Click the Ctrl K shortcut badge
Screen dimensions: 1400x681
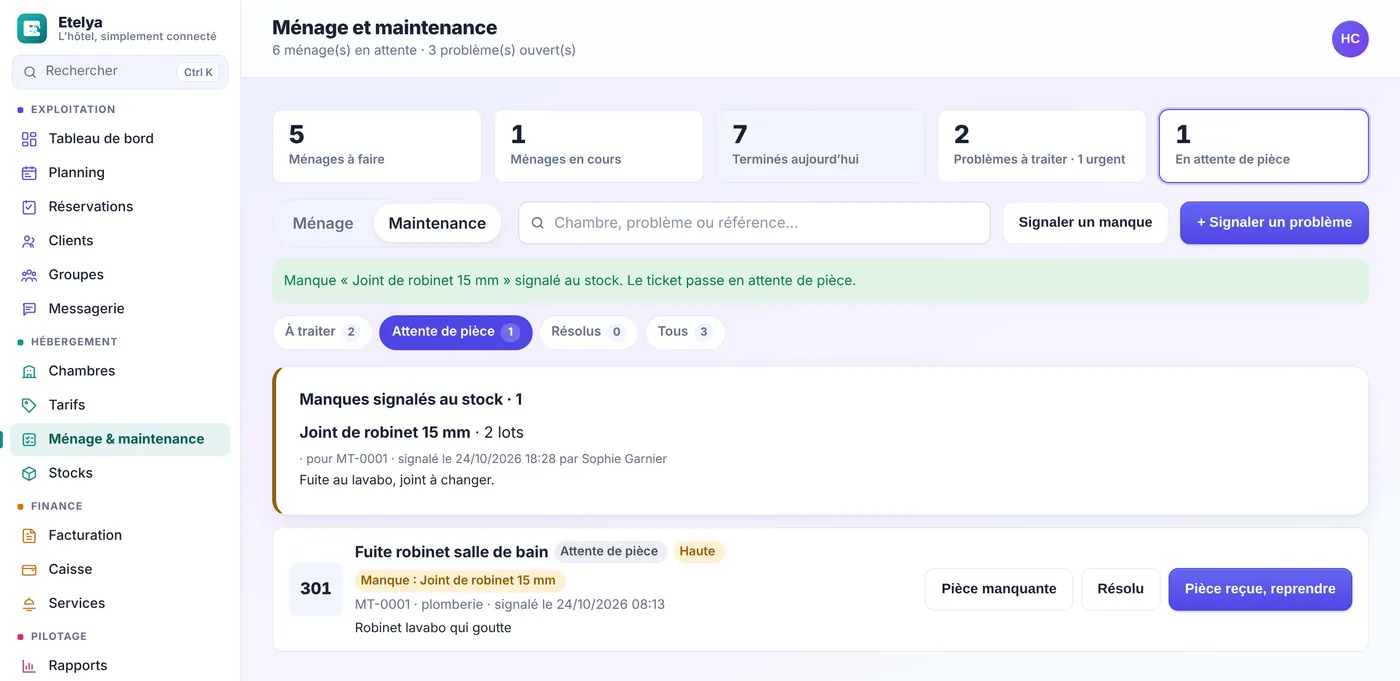pos(198,72)
